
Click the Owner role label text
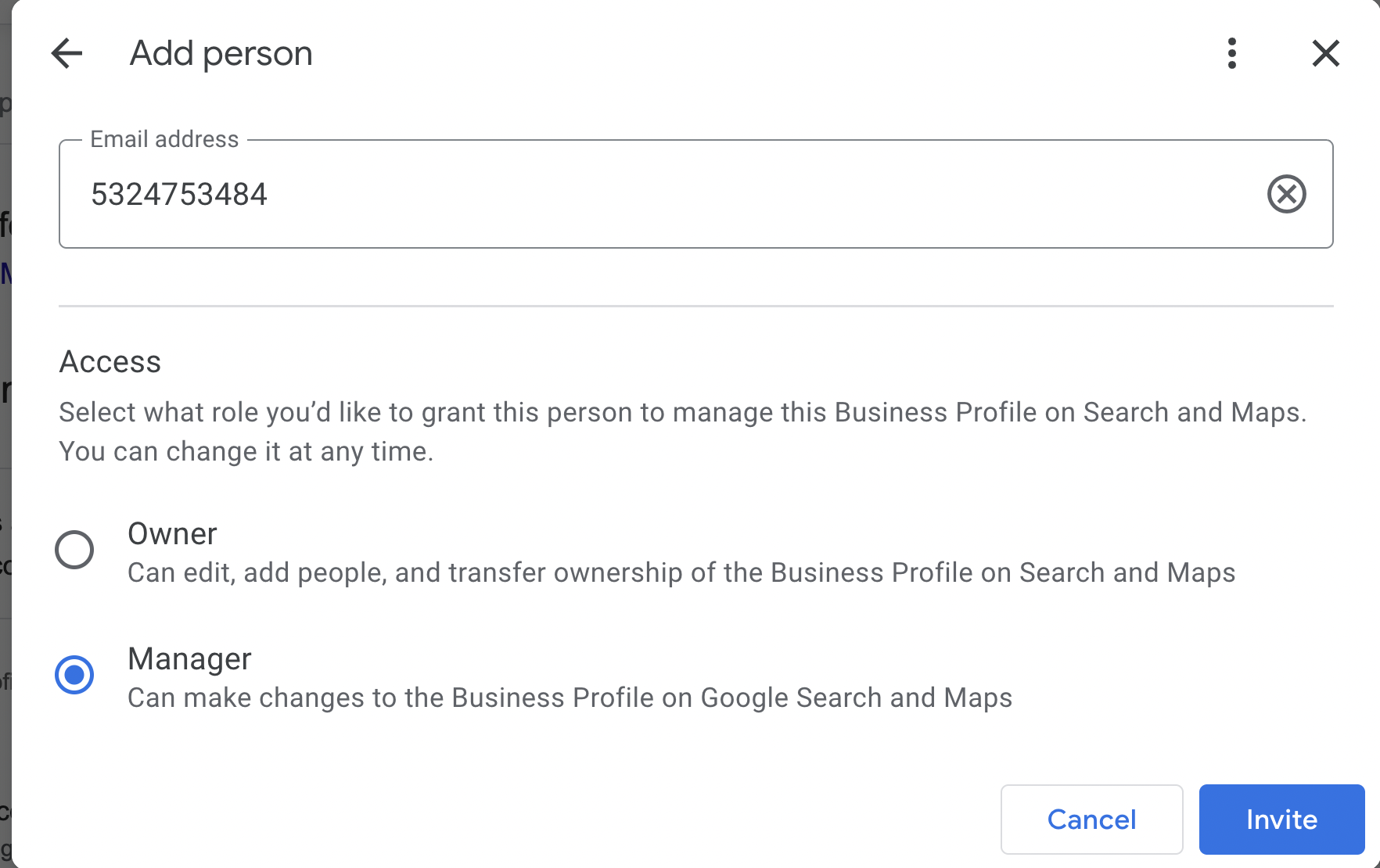tap(172, 534)
